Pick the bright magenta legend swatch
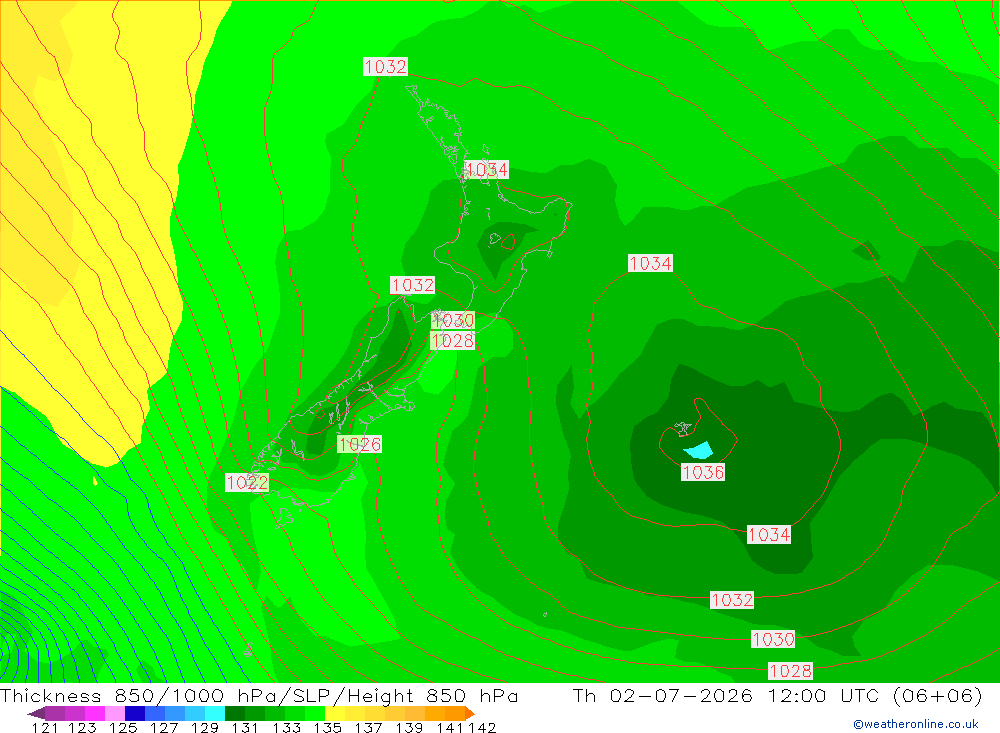This screenshot has width=1000, height=733. 94,713
